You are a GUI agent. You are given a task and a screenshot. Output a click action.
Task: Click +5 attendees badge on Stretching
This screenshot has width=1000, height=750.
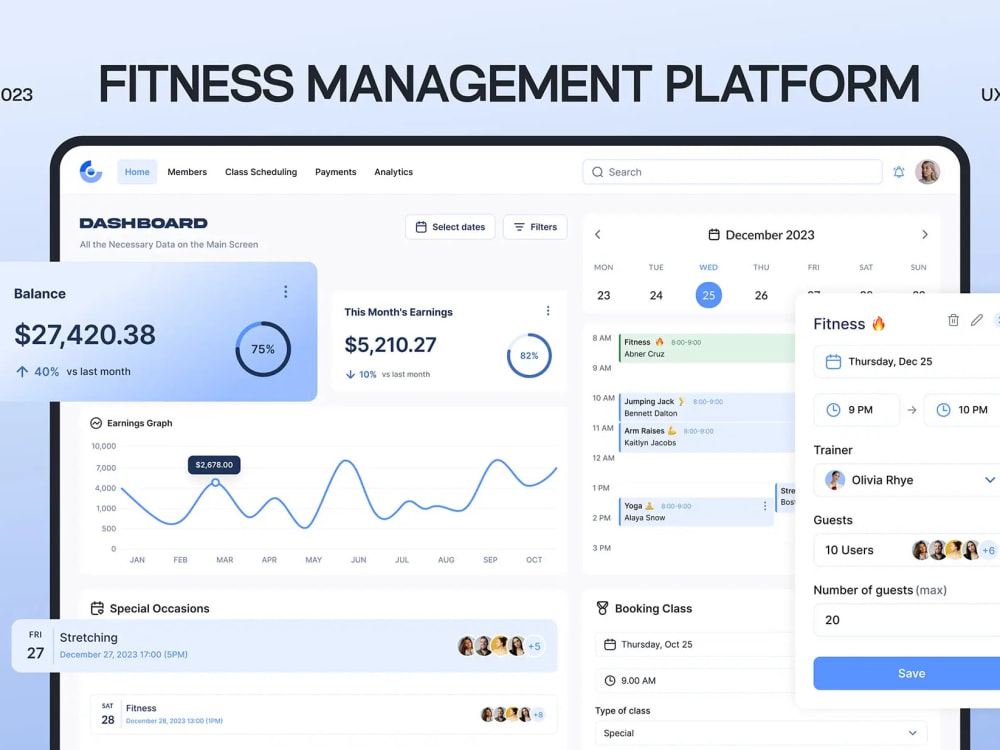(534, 646)
